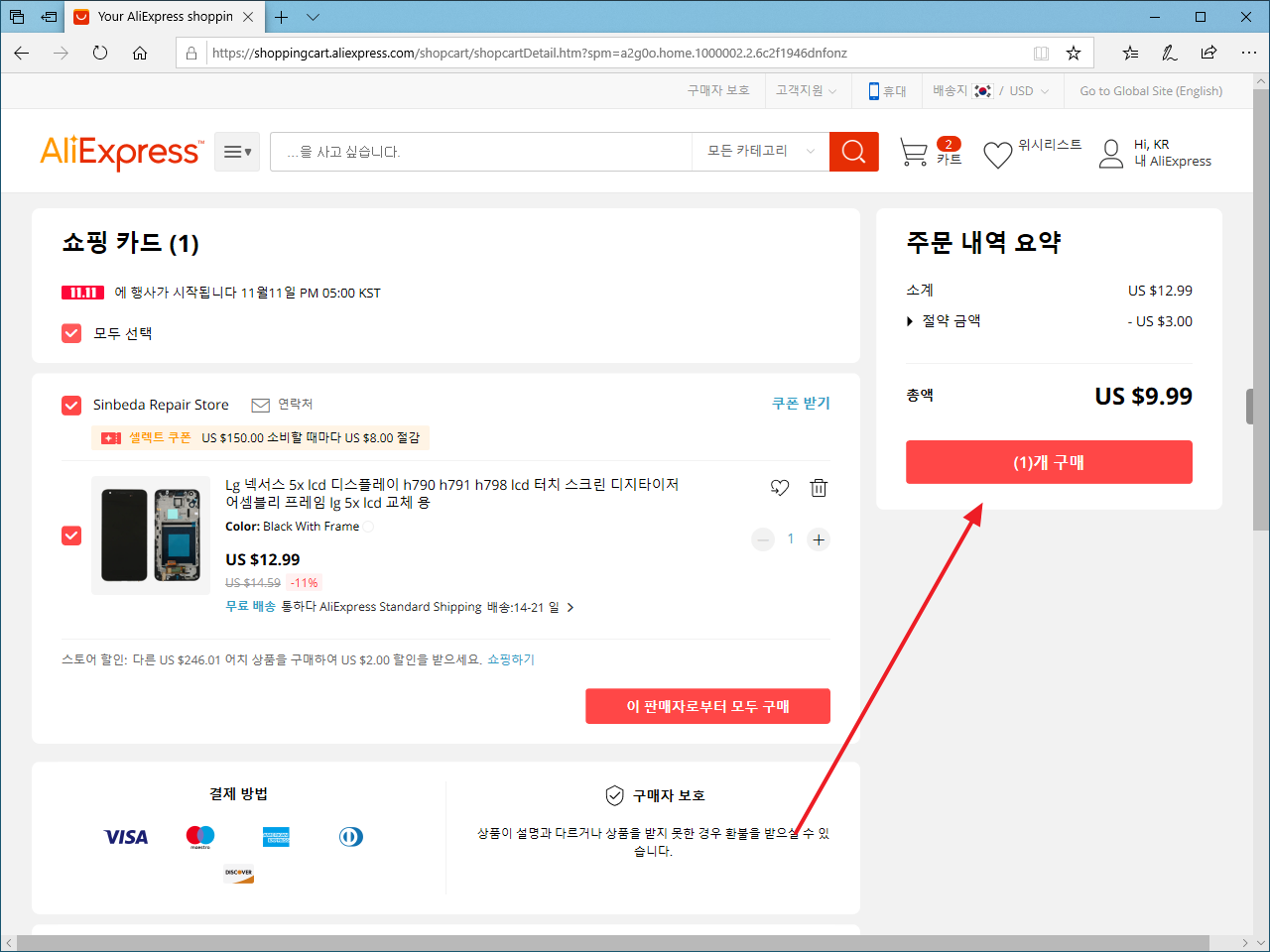Open the categories hamburger menu

pos(237,152)
